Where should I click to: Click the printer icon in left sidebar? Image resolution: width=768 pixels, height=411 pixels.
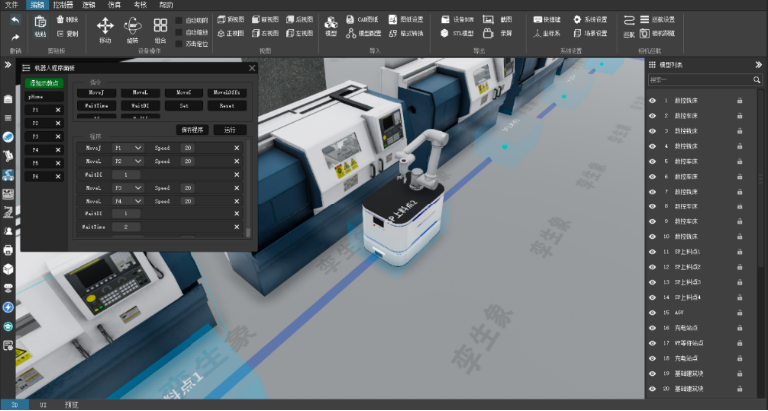8,250
